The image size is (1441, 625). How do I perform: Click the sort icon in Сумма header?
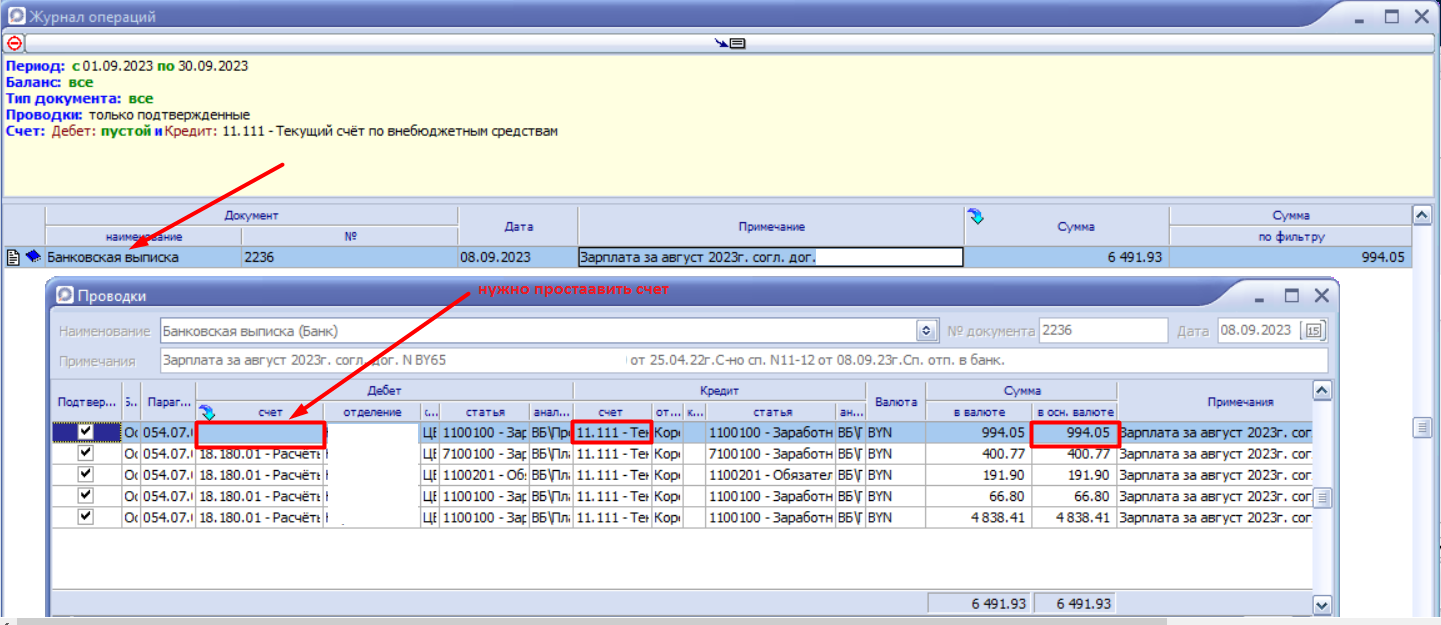coord(975,215)
